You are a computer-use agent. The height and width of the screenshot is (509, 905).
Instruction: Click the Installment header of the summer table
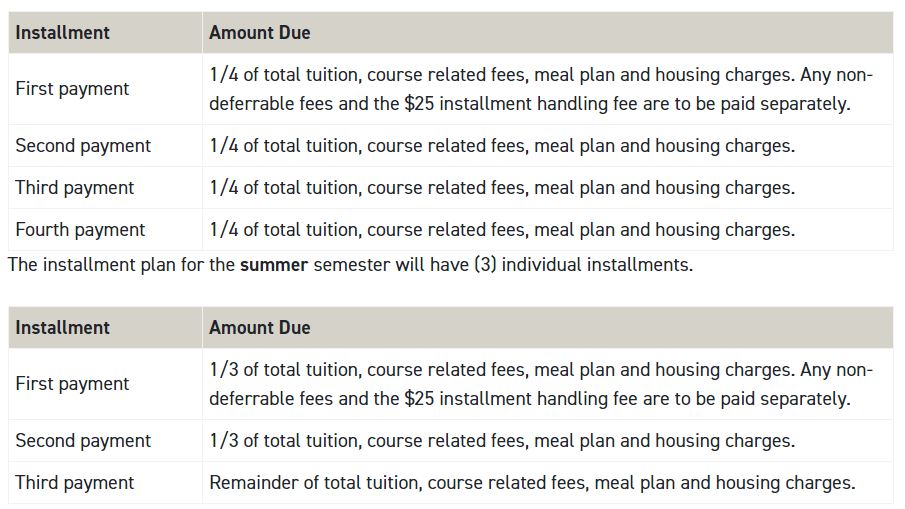pos(62,328)
